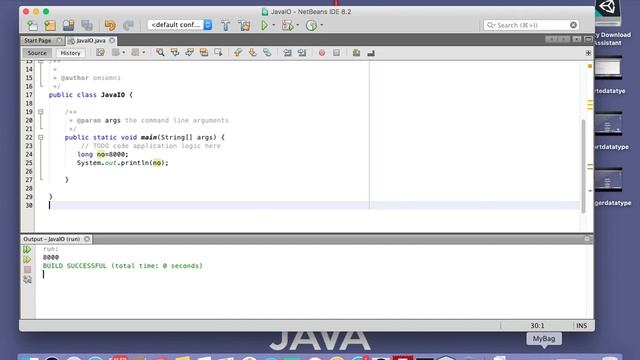
Task: Start macro recording with the red circle icon
Action: pos(322,53)
